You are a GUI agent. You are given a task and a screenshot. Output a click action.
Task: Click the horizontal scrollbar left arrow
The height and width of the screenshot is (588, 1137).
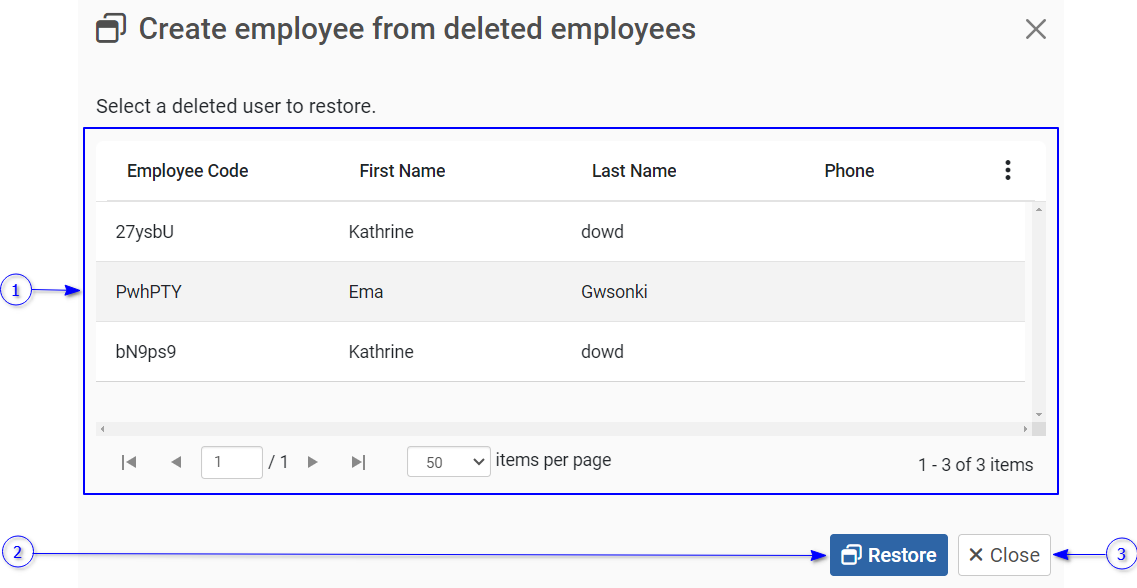pos(102,429)
